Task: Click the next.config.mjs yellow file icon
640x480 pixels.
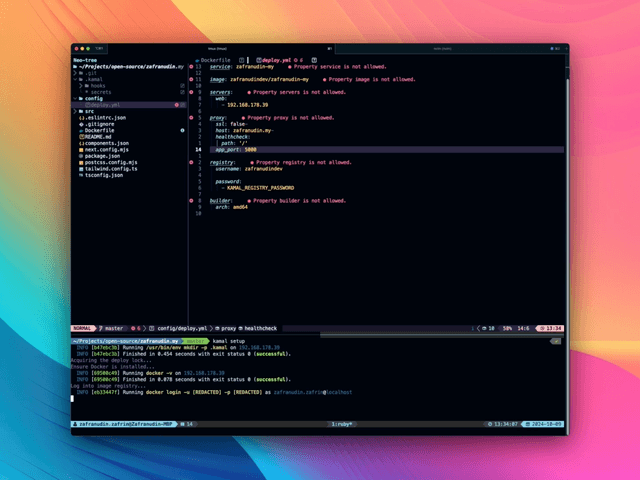Action: 81,150
